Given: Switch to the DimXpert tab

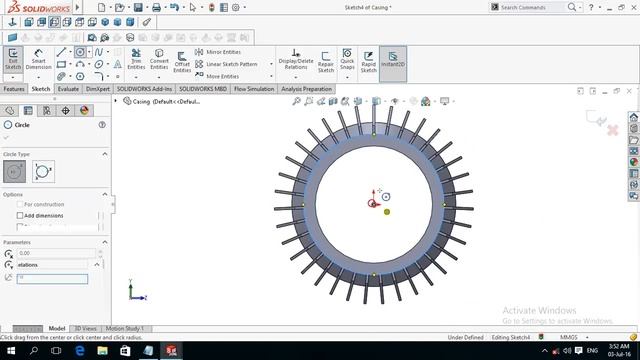Looking at the screenshot, I should point(98,89).
